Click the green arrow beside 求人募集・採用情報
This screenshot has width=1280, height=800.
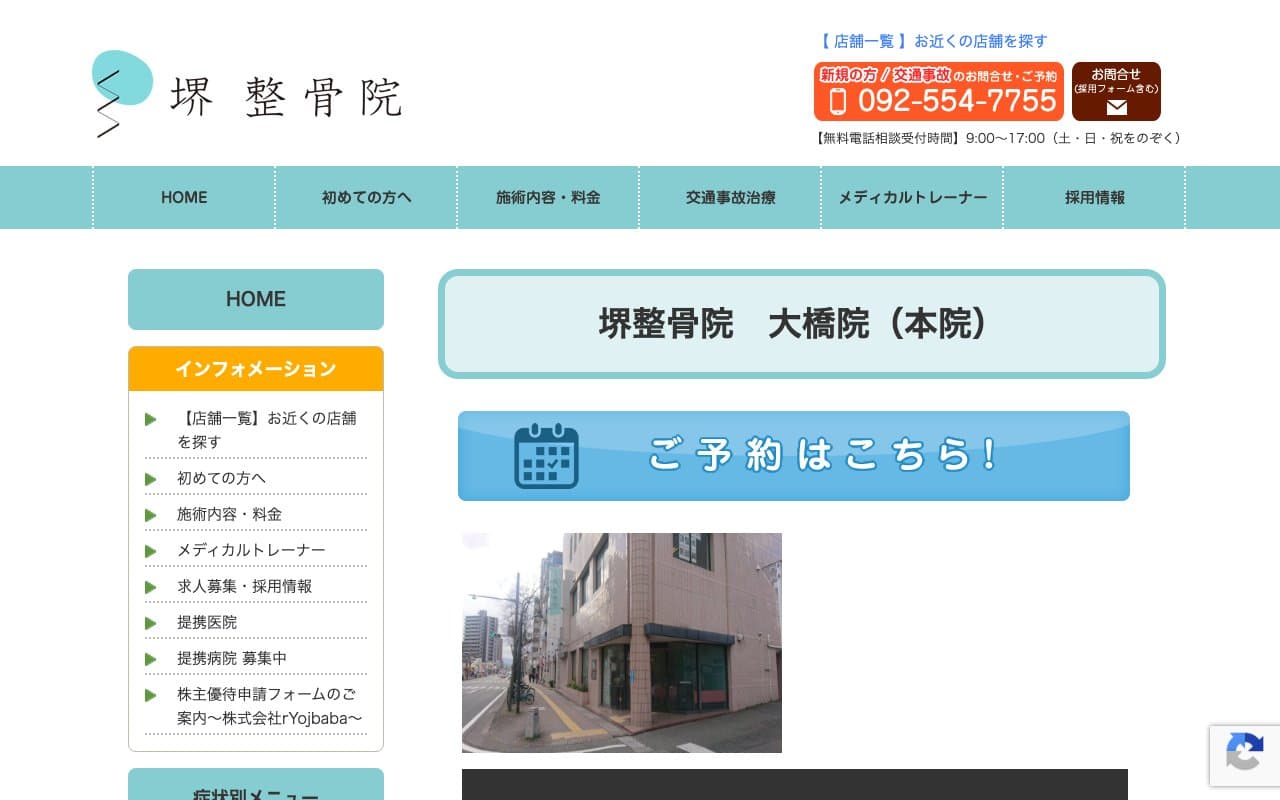tap(151, 587)
